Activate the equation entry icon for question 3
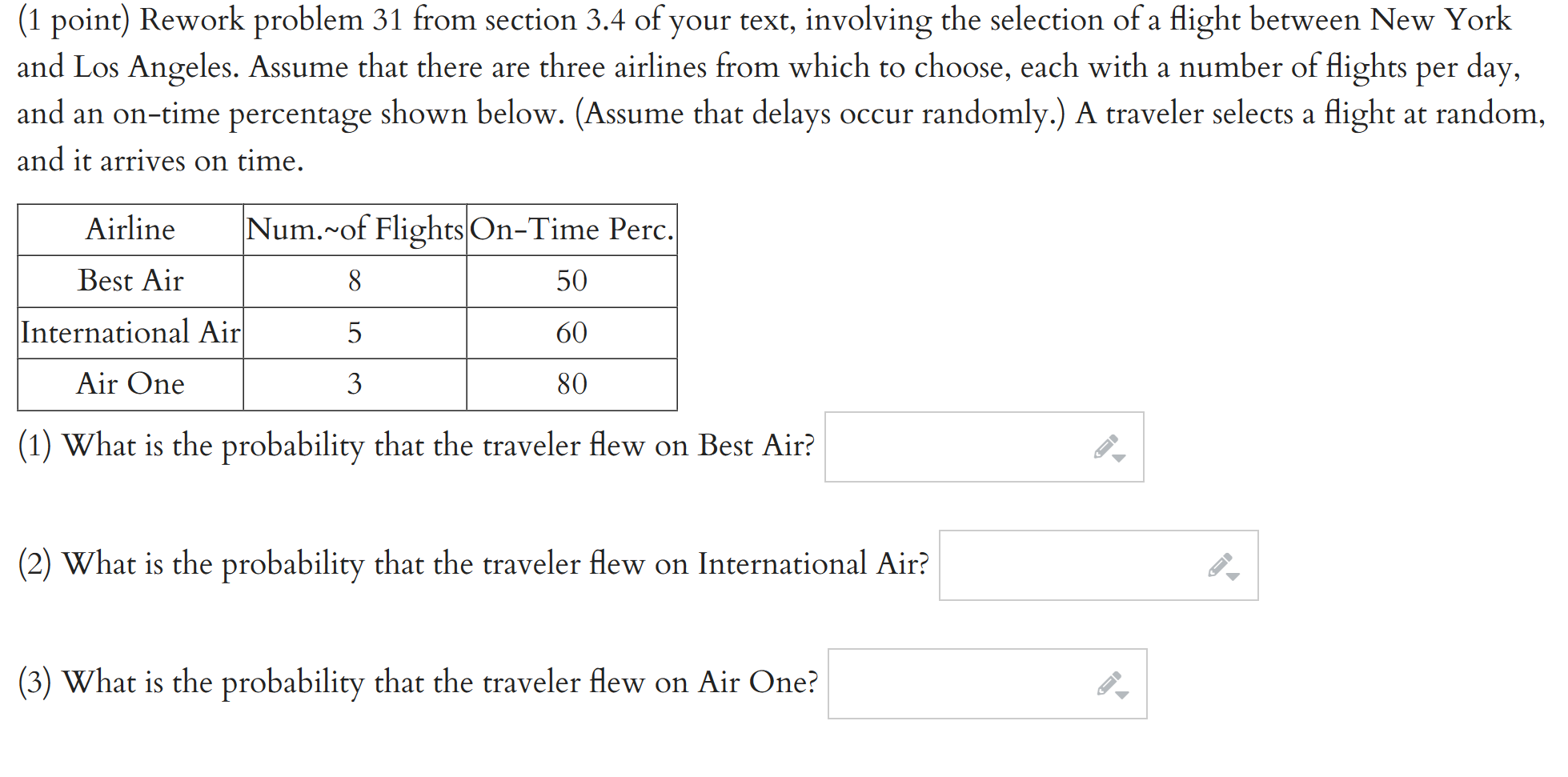The image size is (1568, 777). 1109,683
